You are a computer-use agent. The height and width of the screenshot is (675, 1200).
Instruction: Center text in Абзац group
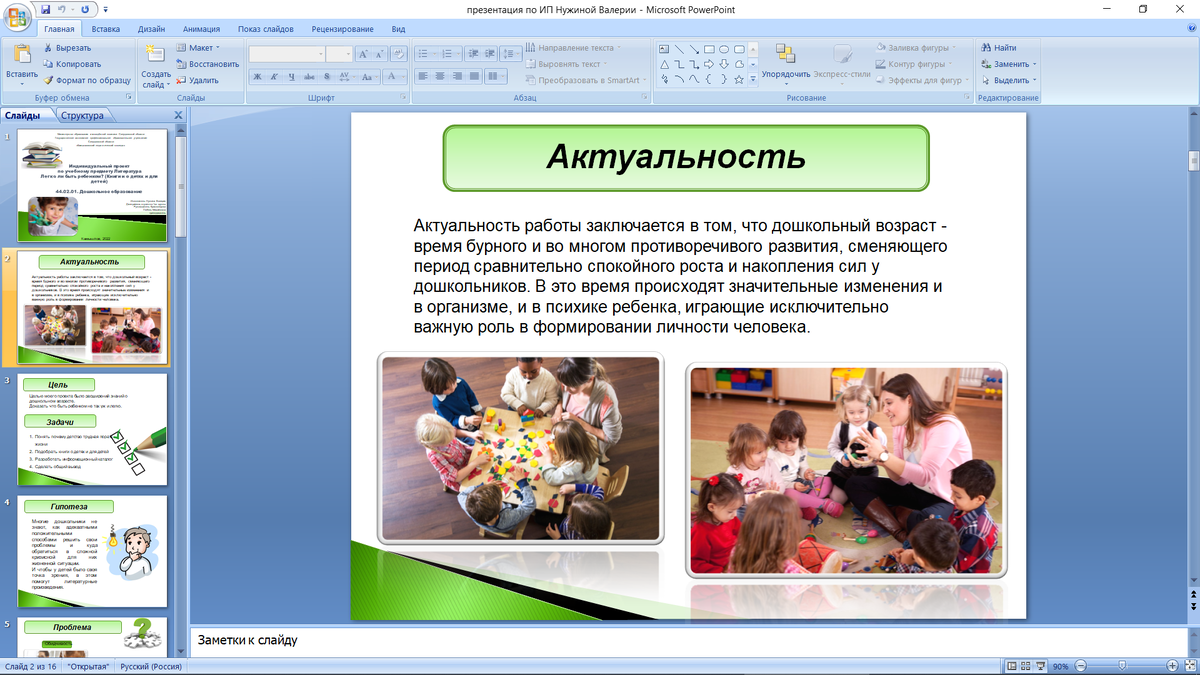tap(440, 76)
